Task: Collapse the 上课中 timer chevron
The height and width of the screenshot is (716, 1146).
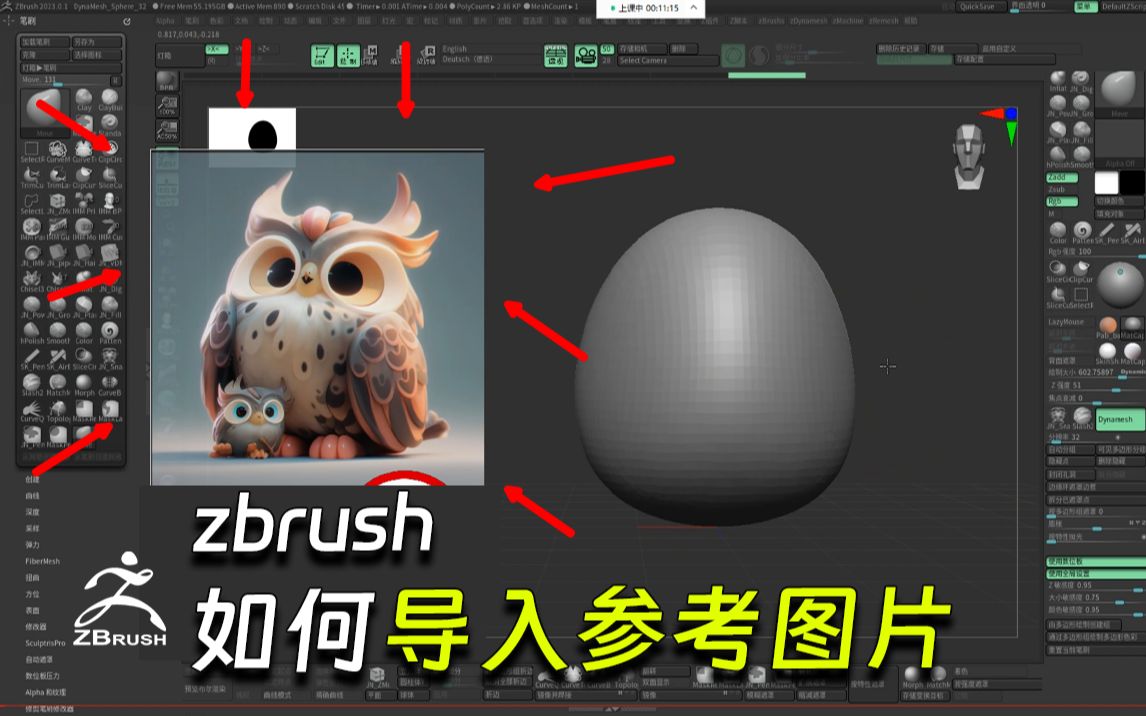Action: pyautogui.click(x=693, y=7)
